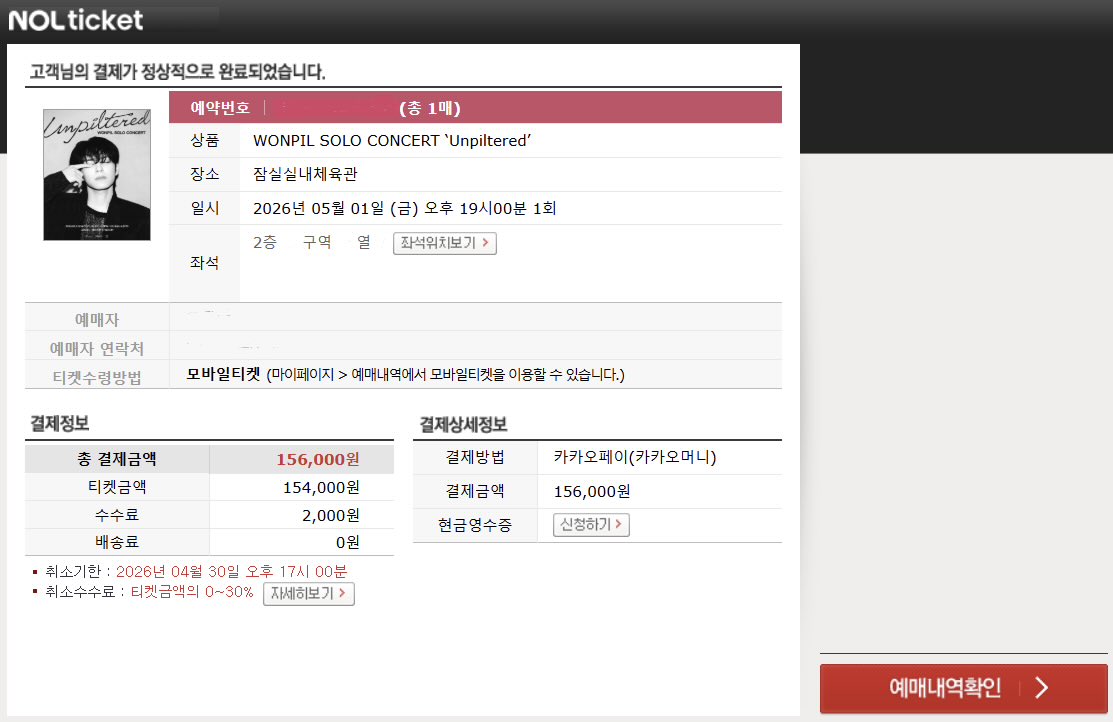Select the cancellation deadline 2026년 04월 30일
Screen dimensions: 1113x722
point(177,571)
